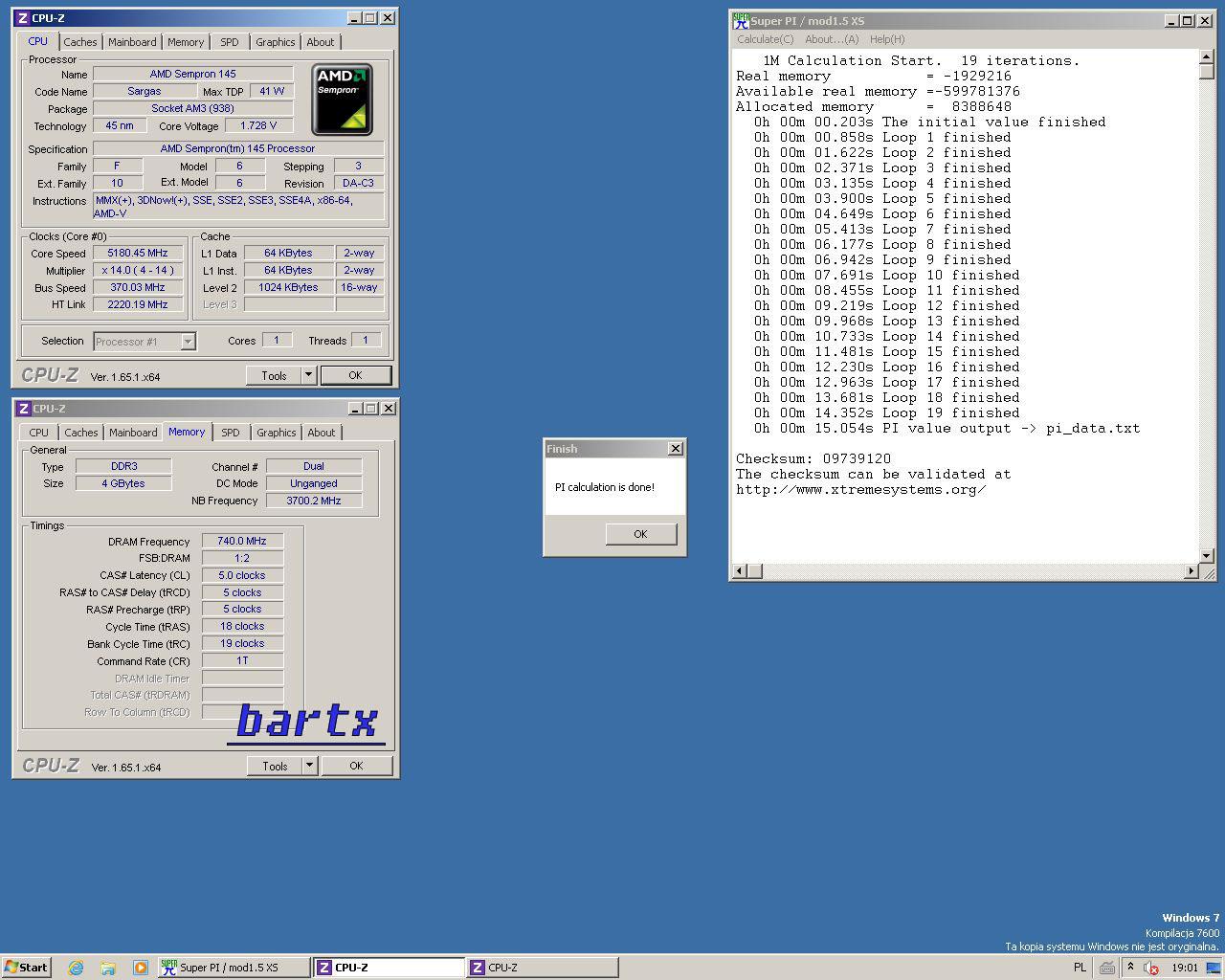Screen dimensions: 1225x980
Task: Open Windows Explorer folder icon in the taskbar
Action: point(108,968)
